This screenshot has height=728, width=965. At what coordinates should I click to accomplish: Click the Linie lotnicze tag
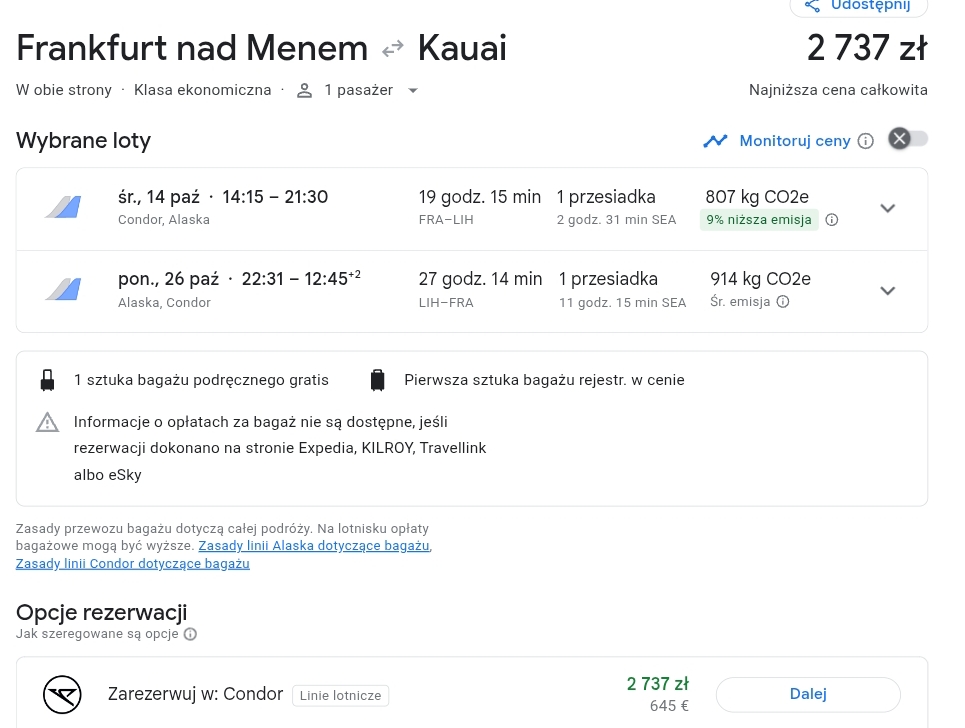pyautogui.click(x=340, y=696)
